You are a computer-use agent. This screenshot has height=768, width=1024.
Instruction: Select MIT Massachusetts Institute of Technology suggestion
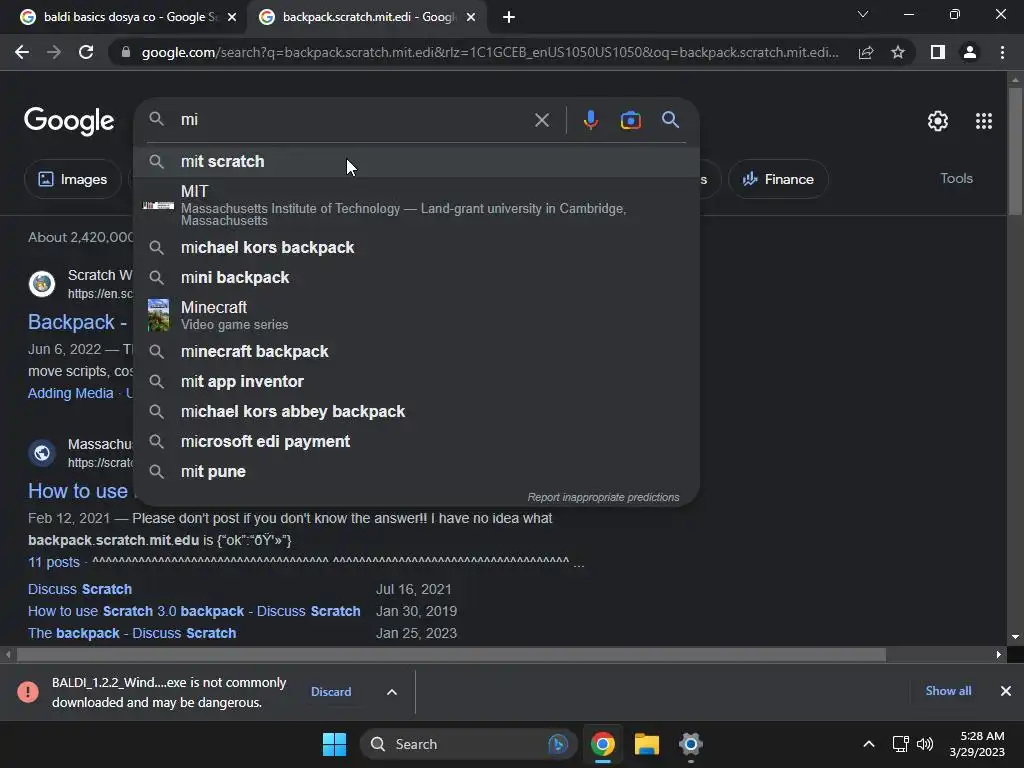417,205
